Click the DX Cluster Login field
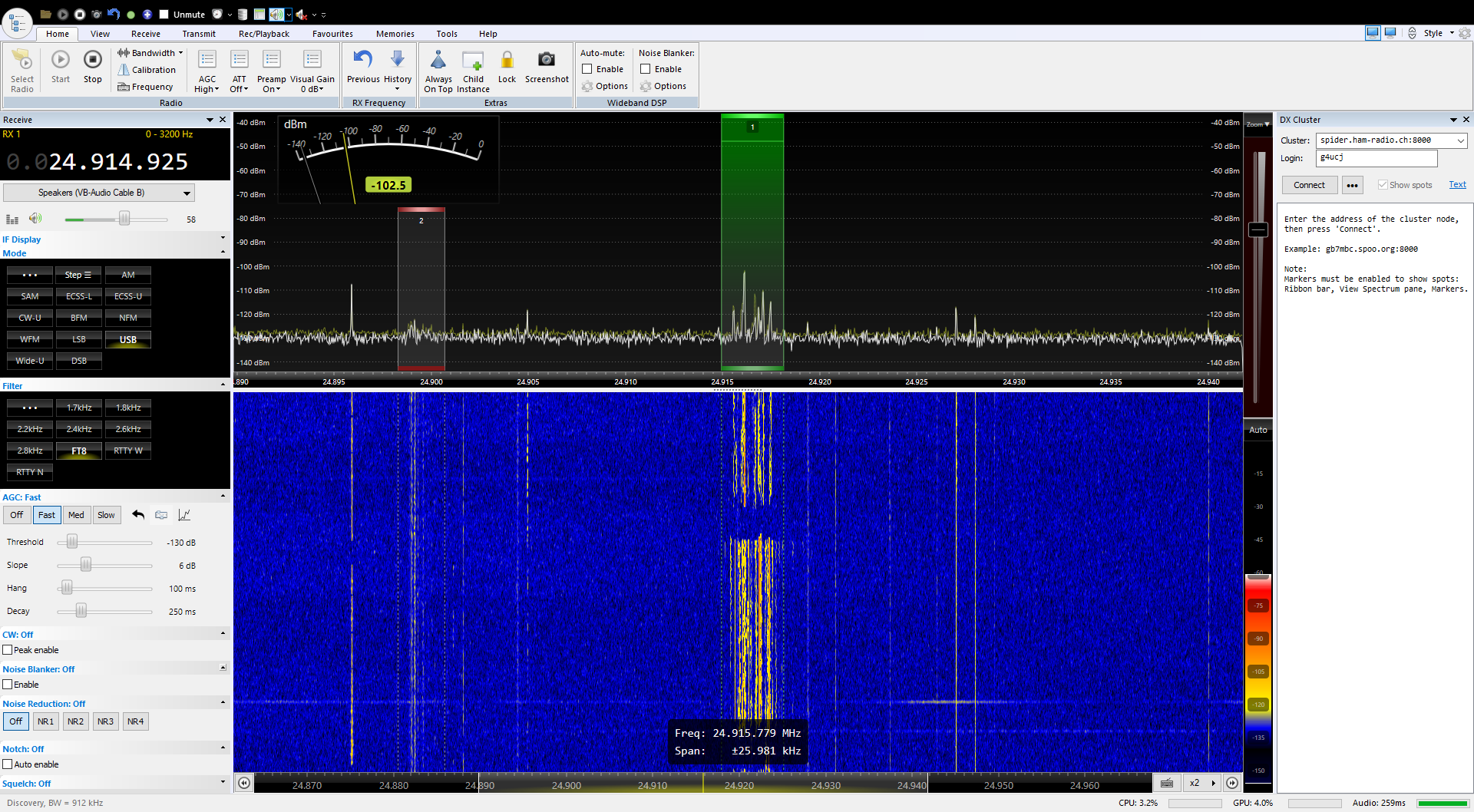 click(1376, 158)
